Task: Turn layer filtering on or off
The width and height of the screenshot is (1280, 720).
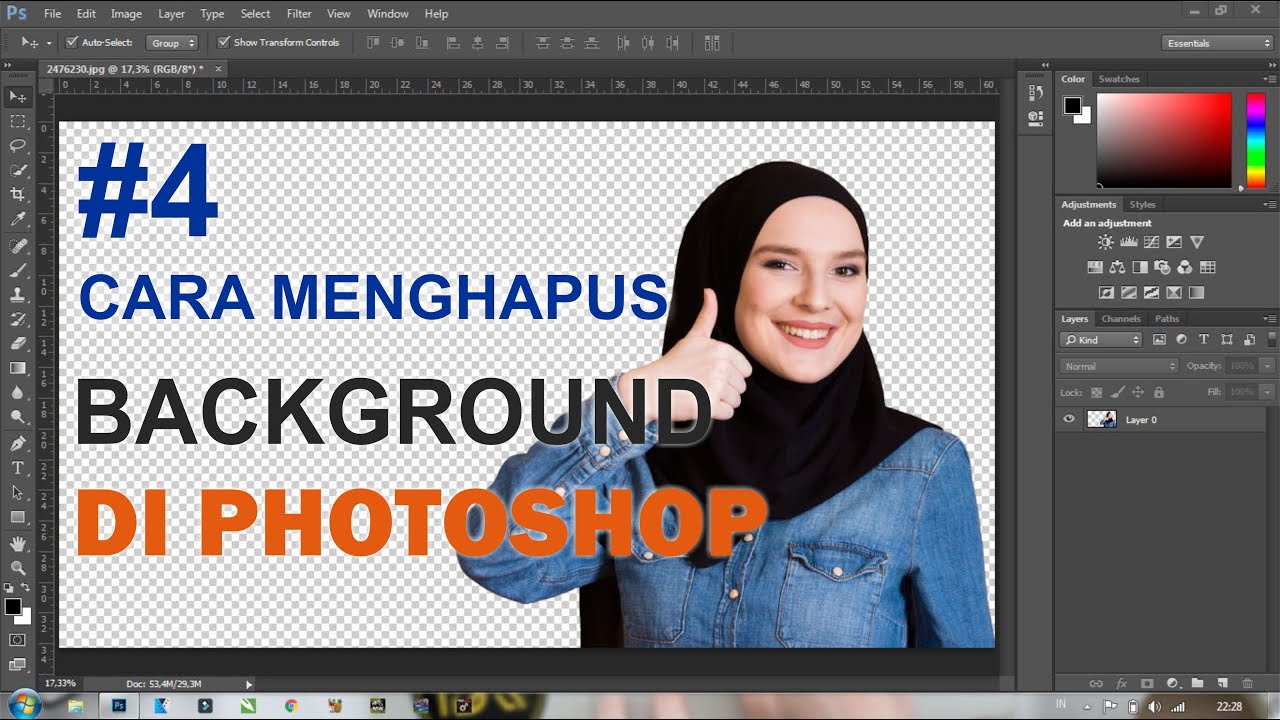Action: [x=1271, y=340]
